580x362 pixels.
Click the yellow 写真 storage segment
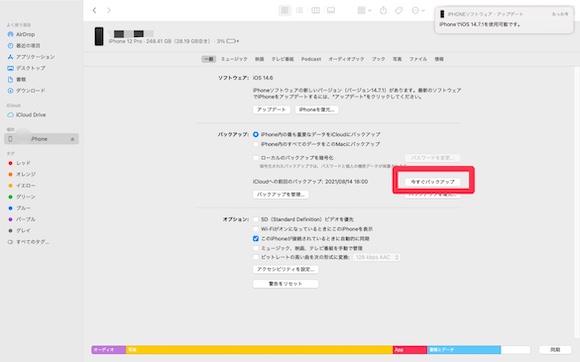click(x=259, y=350)
